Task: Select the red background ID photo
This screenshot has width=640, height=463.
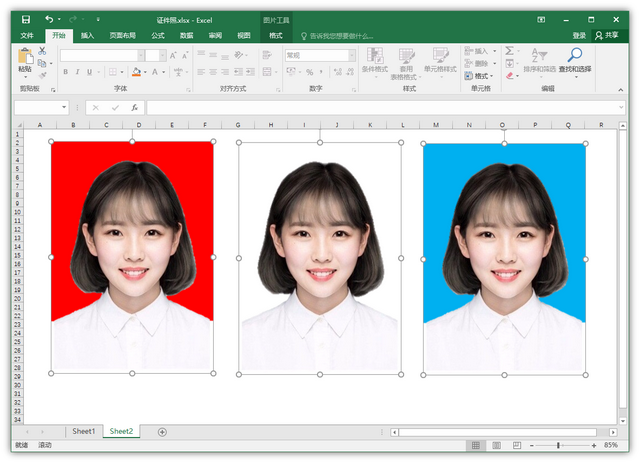Action: 132,257
